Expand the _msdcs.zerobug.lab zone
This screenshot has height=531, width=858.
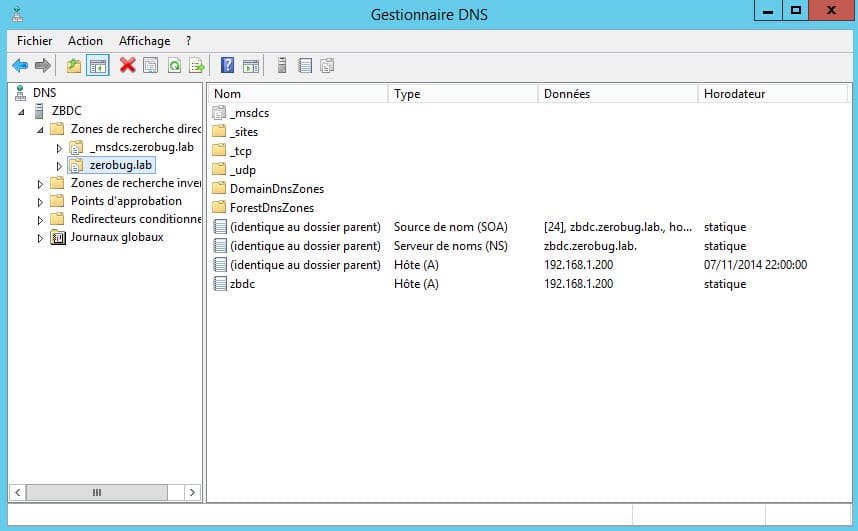click(59, 148)
